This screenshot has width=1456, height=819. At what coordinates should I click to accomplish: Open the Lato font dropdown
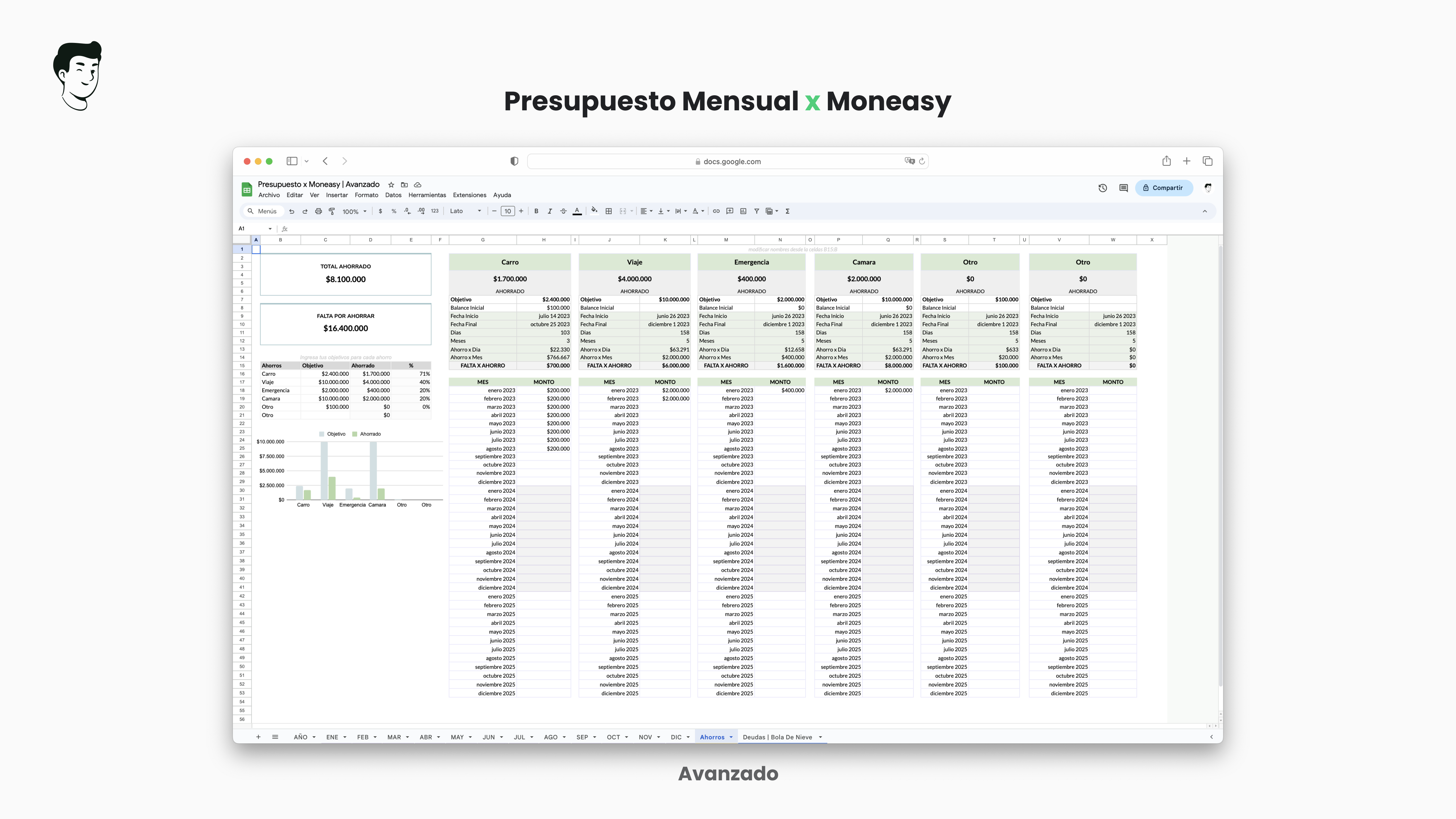[466, 211]
